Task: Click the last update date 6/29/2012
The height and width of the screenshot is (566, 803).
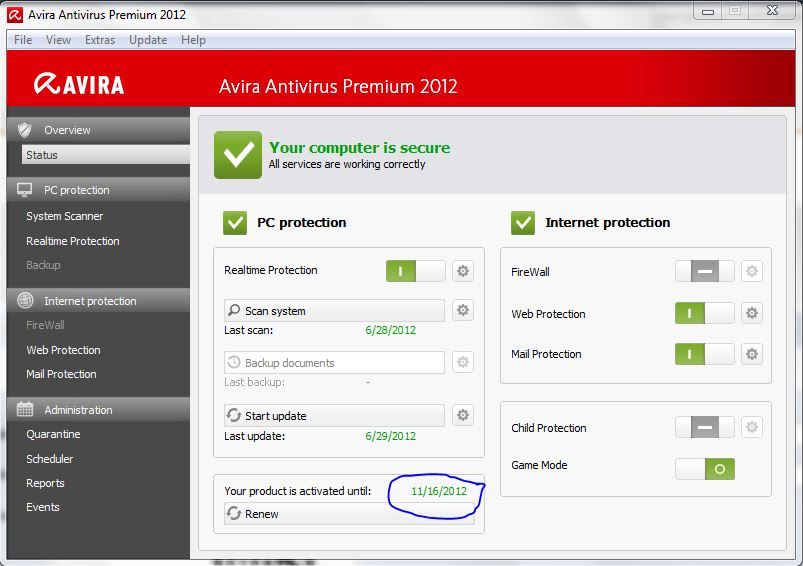Action: pyautogui.click(x=391, y=436)
